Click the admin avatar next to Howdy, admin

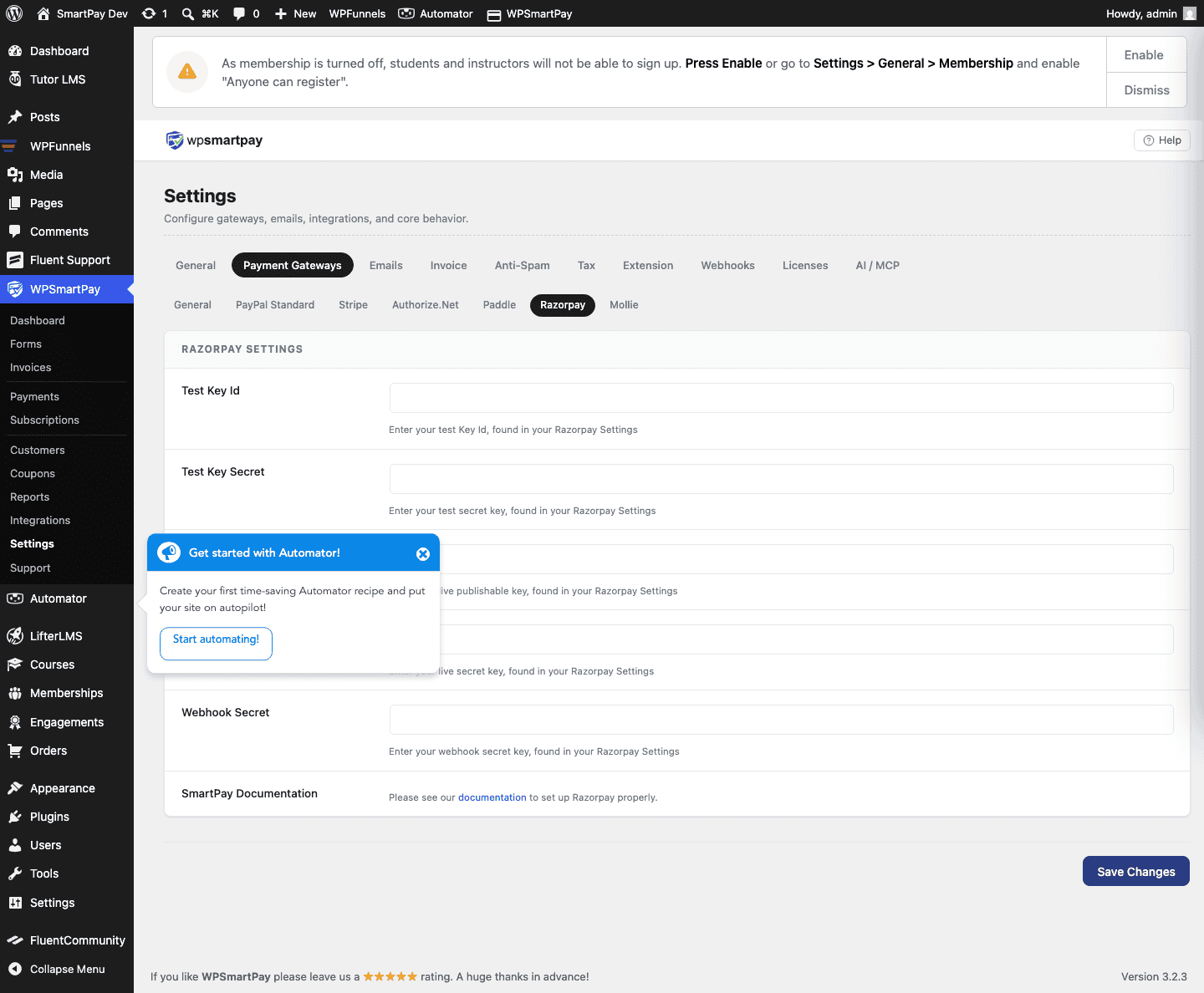click(1190, 13)
